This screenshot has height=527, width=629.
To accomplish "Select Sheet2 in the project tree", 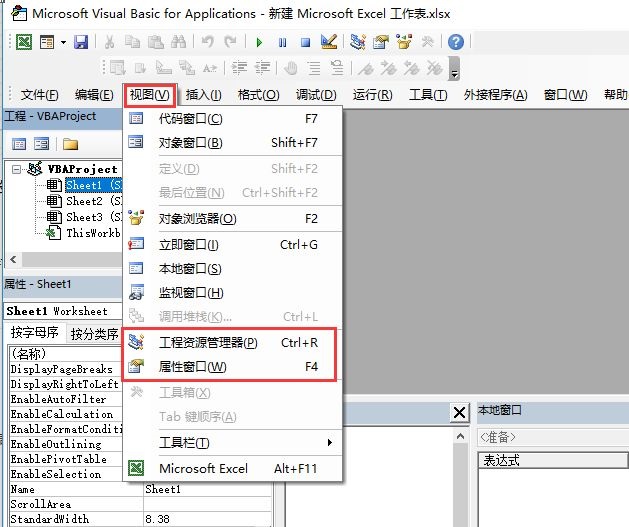I will [x=94, y=201].
